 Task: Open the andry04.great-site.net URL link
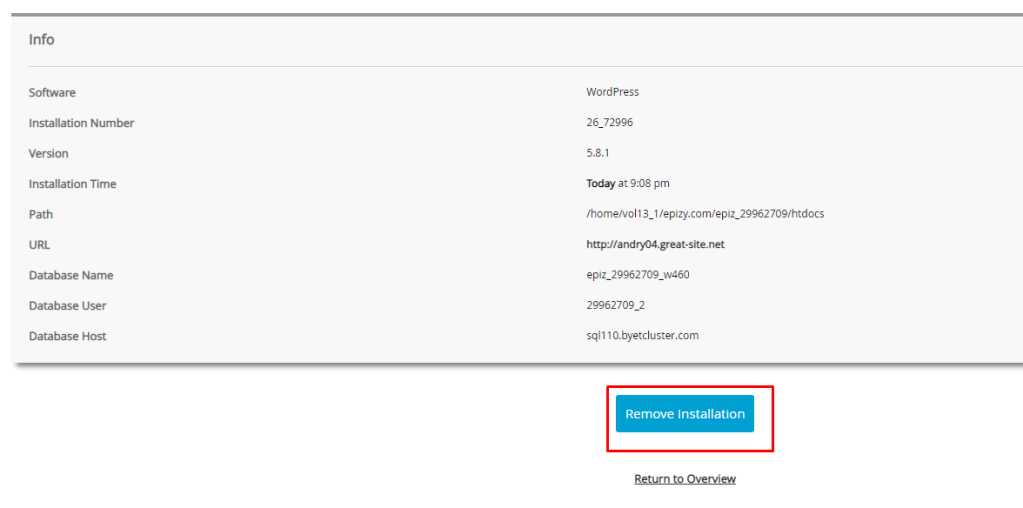point(655,244)
